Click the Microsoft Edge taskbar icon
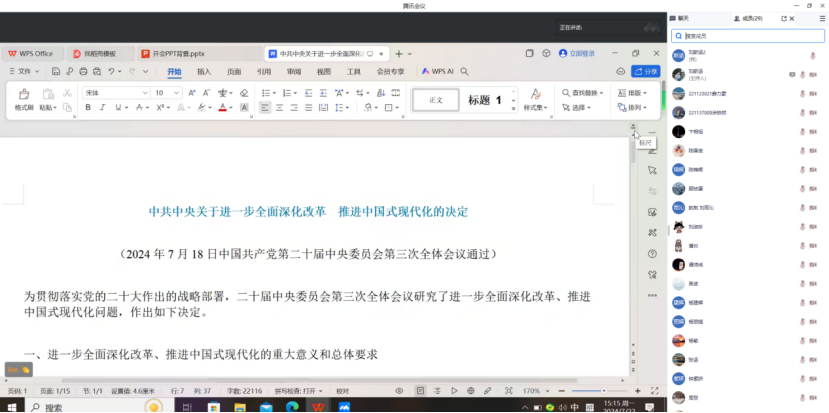Image resolution: width=829 pixels, height=413 pixels. click(292, 406)
